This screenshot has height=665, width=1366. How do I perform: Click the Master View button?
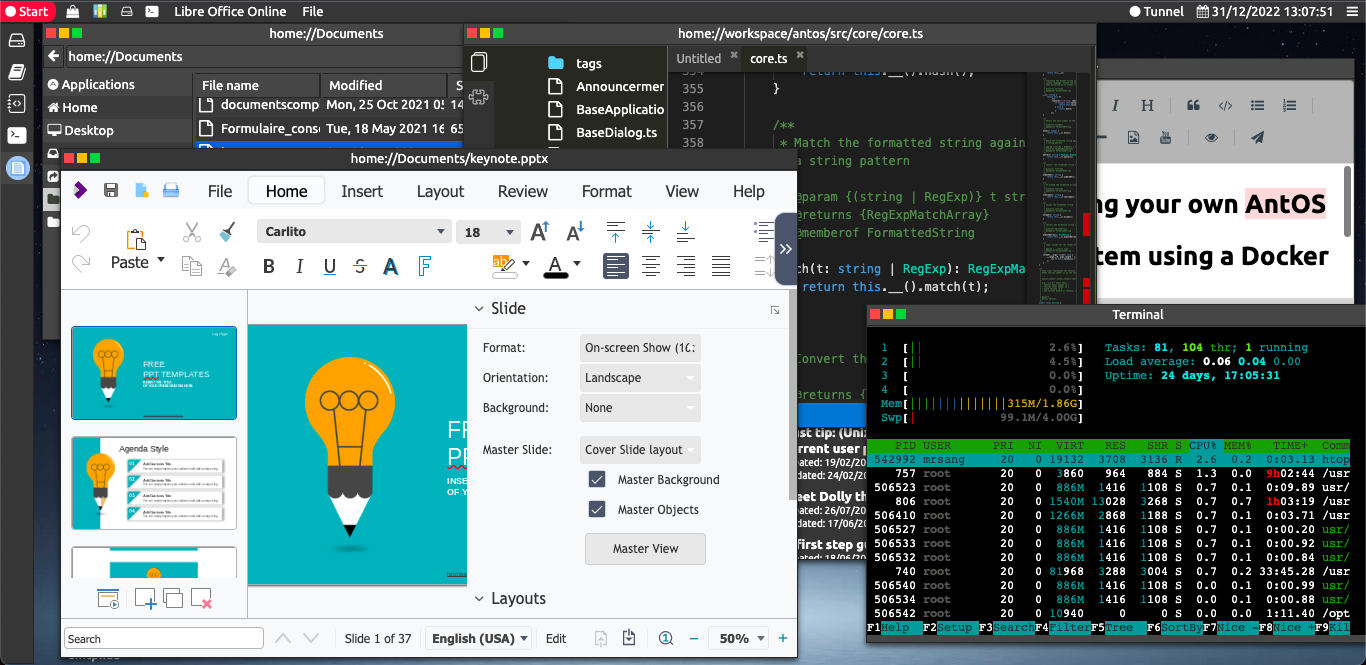click(x=645, y=549)
